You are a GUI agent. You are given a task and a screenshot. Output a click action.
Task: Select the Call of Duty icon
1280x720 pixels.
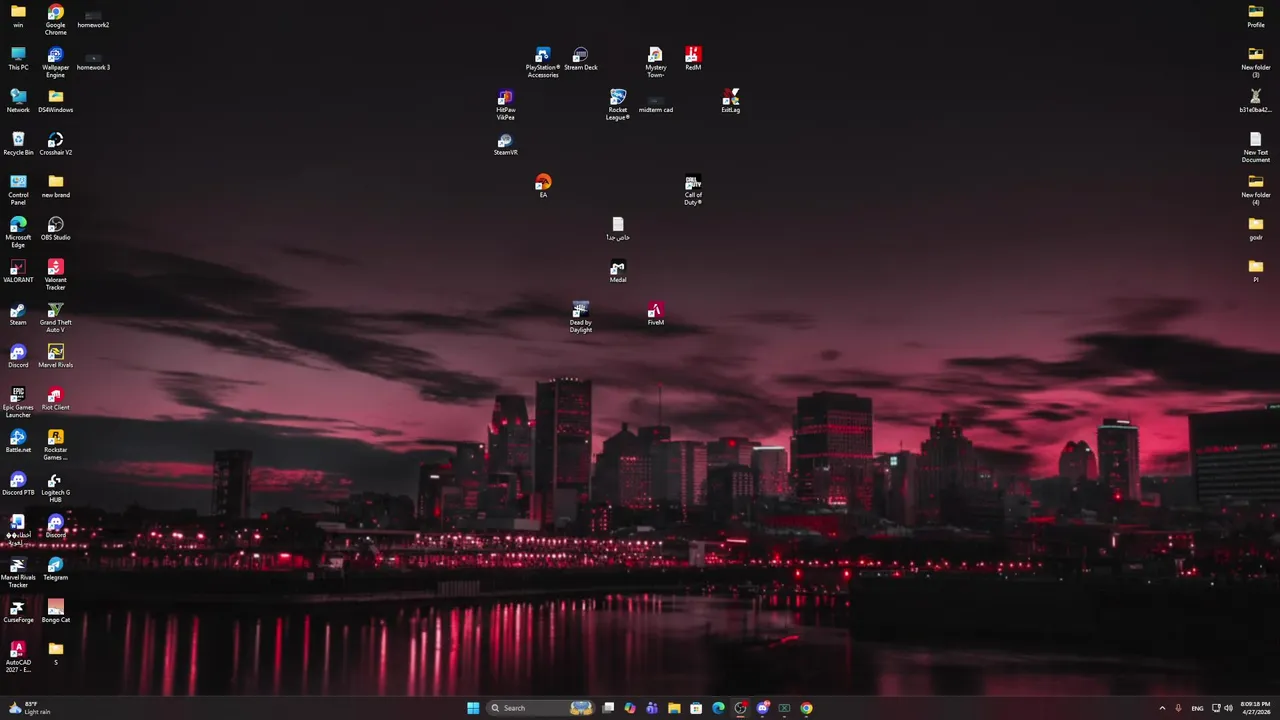pyautogui.click(x=693, y=189)
